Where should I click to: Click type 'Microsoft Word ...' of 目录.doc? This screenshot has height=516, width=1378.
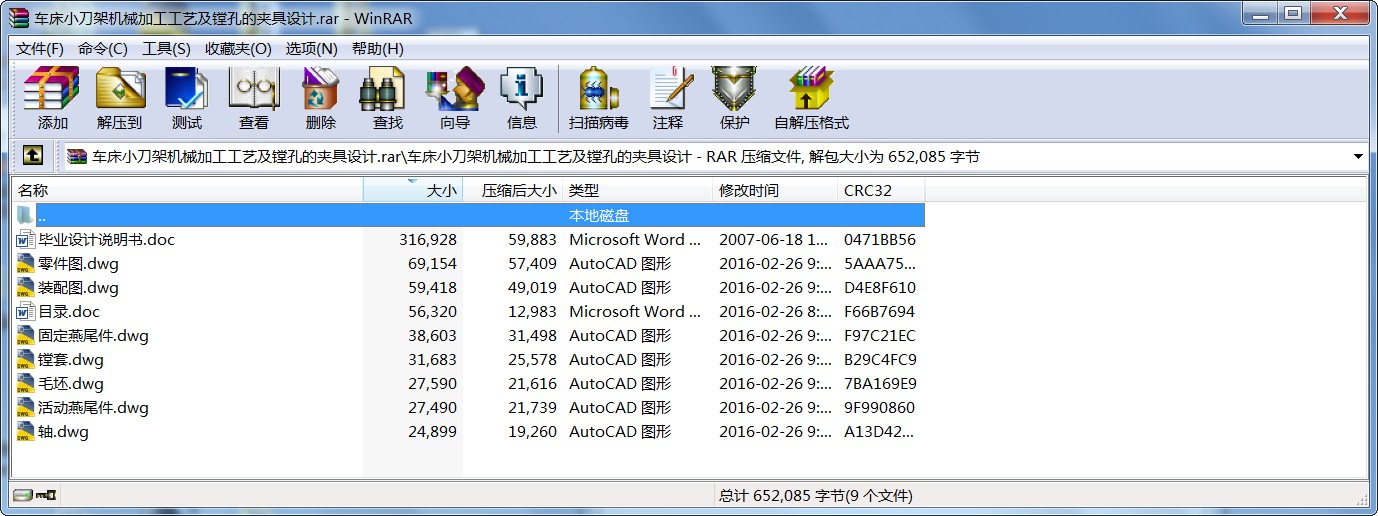pos(634,312)
